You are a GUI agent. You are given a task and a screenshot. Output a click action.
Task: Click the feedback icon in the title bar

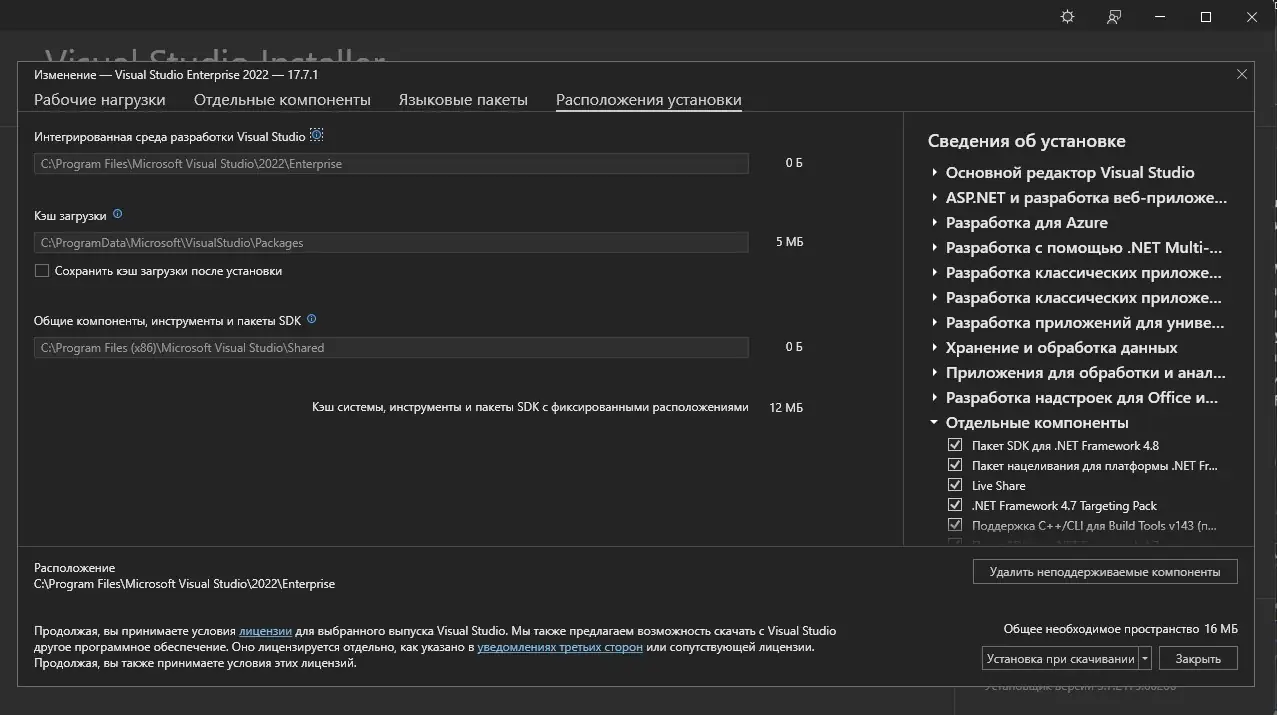coord(1112,16)
